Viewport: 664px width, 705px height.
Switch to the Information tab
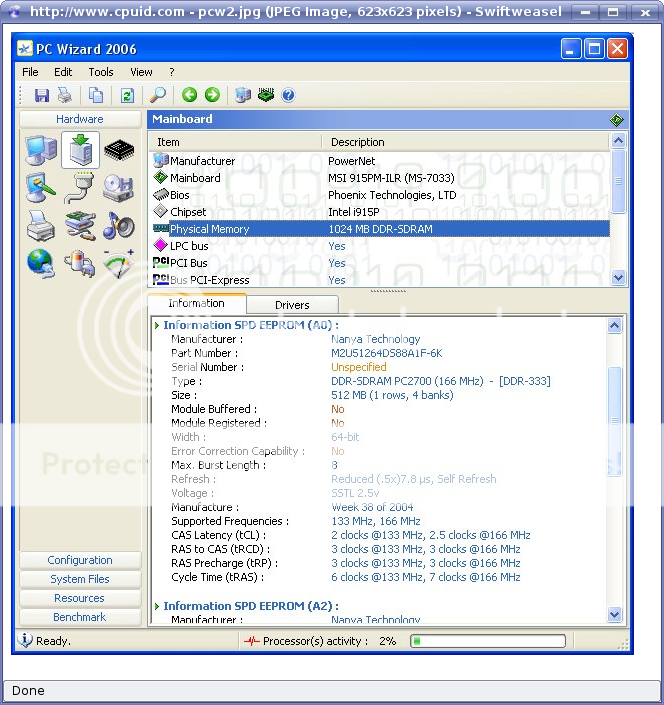[196, 303]
